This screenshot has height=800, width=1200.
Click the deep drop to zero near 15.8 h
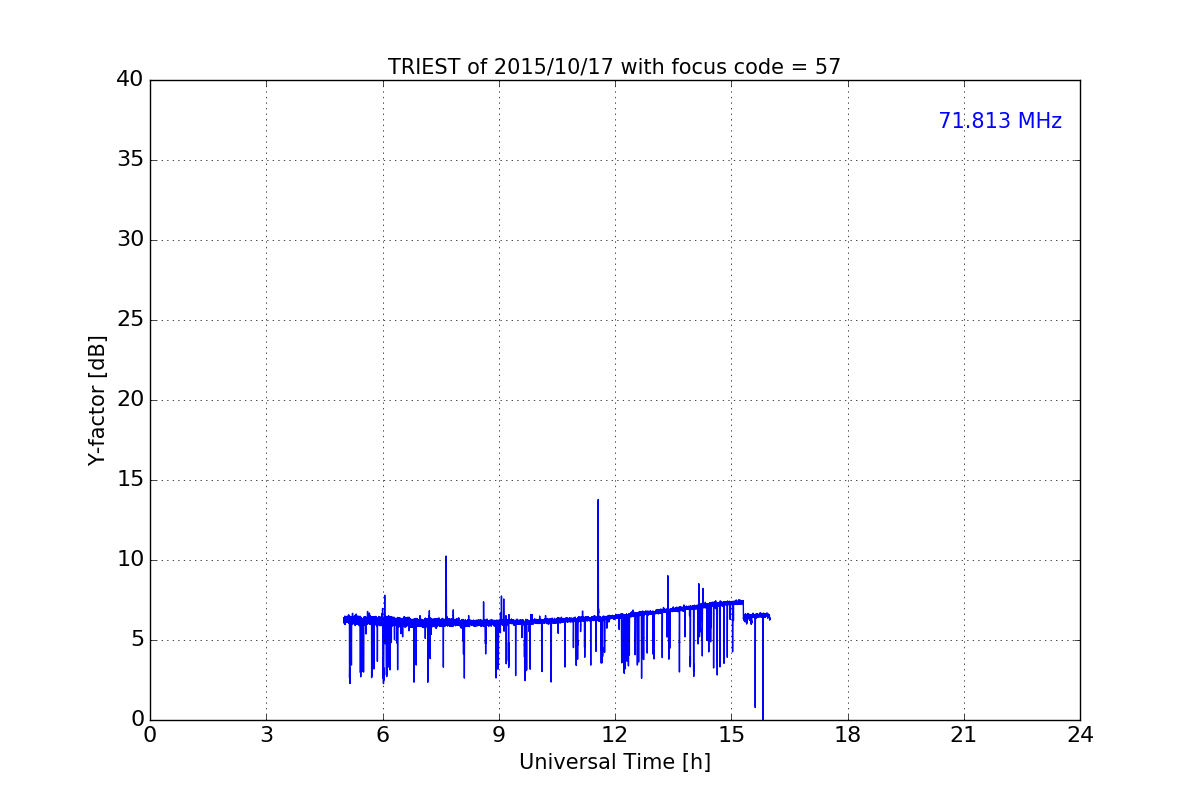pos(763,717)
